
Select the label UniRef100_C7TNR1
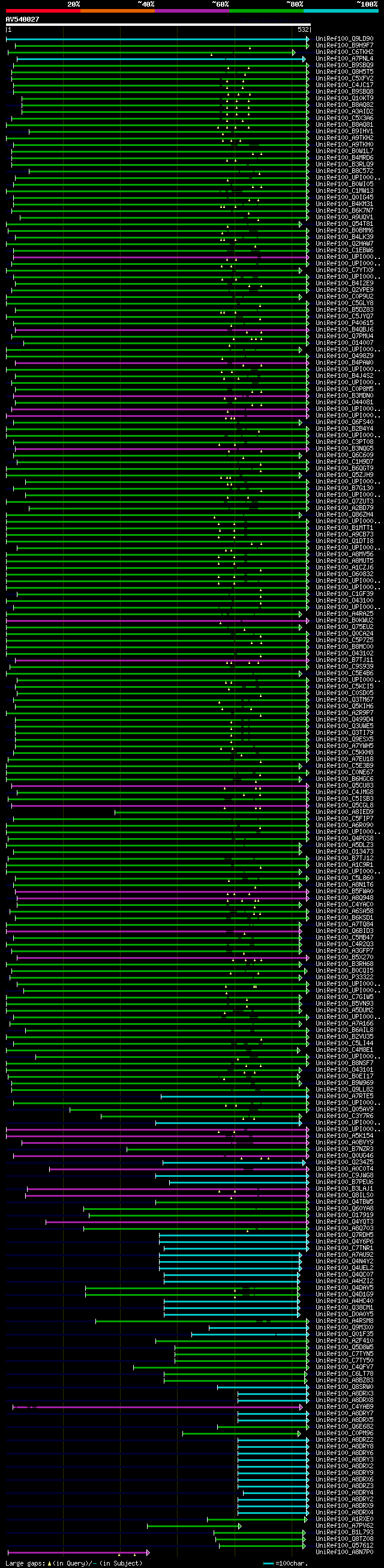(x=344, y=1248)
